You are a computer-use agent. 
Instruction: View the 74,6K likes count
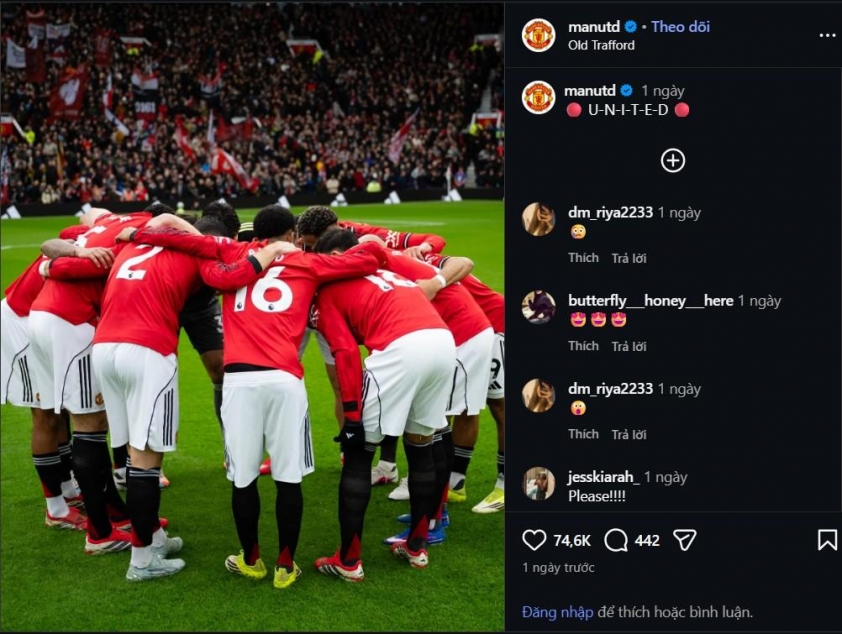coord(572,541)
